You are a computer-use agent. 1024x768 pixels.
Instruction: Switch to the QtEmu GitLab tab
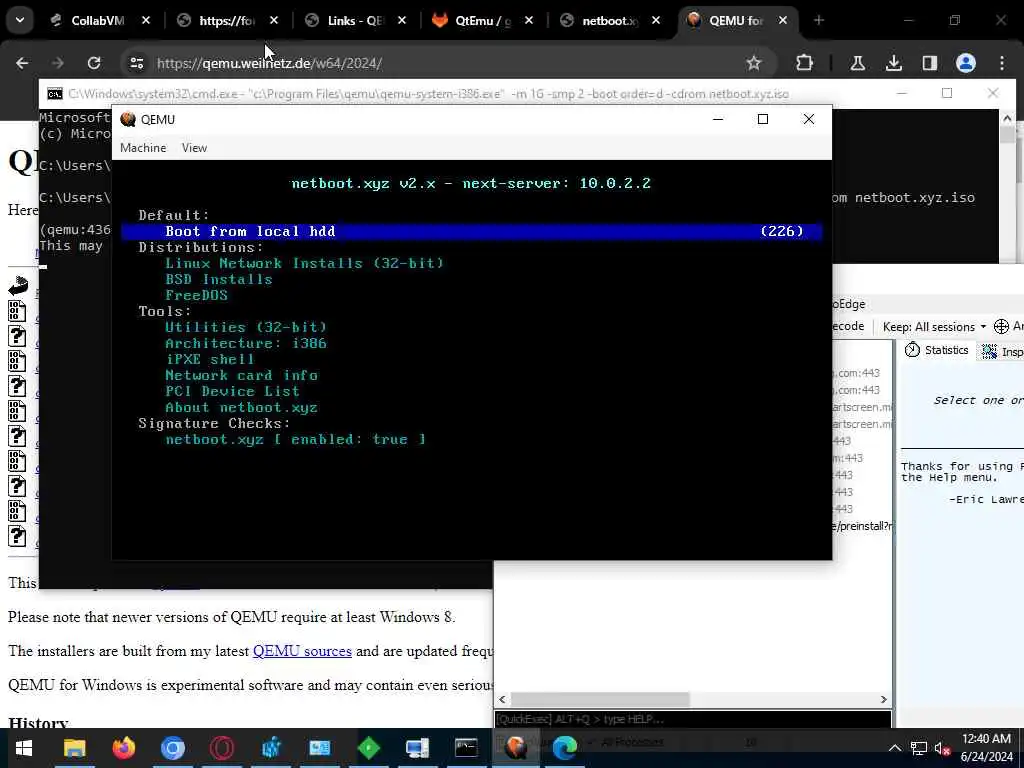point(483,21)
